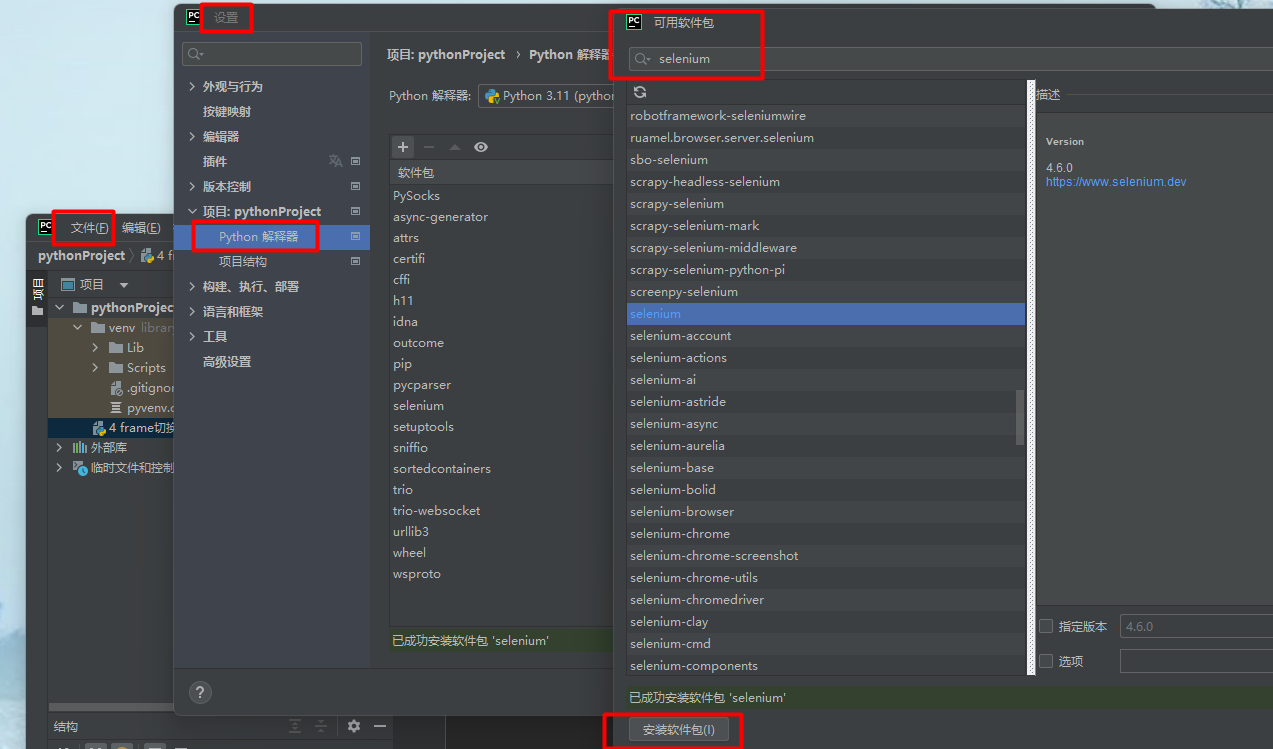Click the 选项 options text field
Image resolution: width=1273 pixels, height=749 pixels.
click(1196, 661)
